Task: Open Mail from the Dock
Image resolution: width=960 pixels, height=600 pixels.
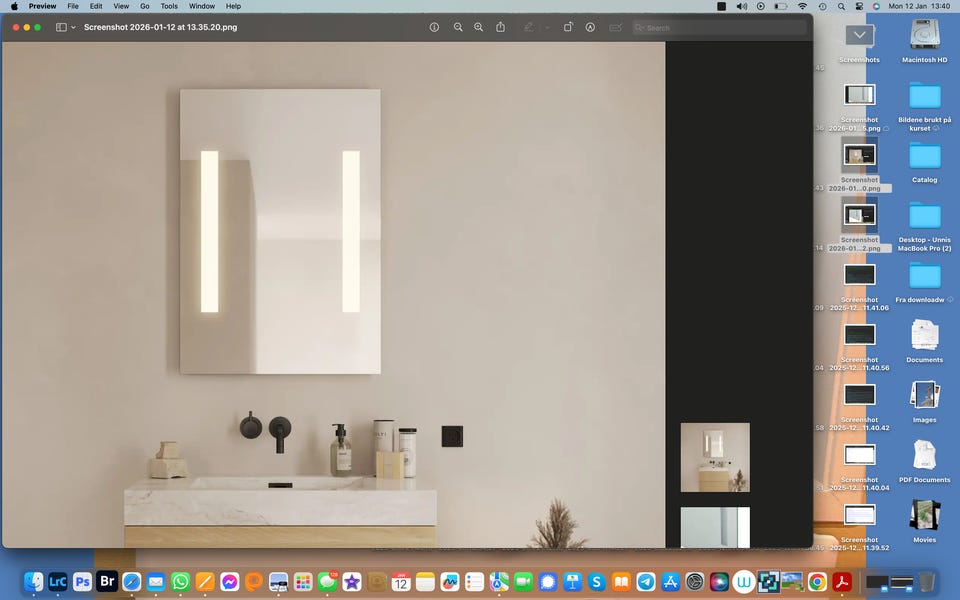Action: [156, 582]
